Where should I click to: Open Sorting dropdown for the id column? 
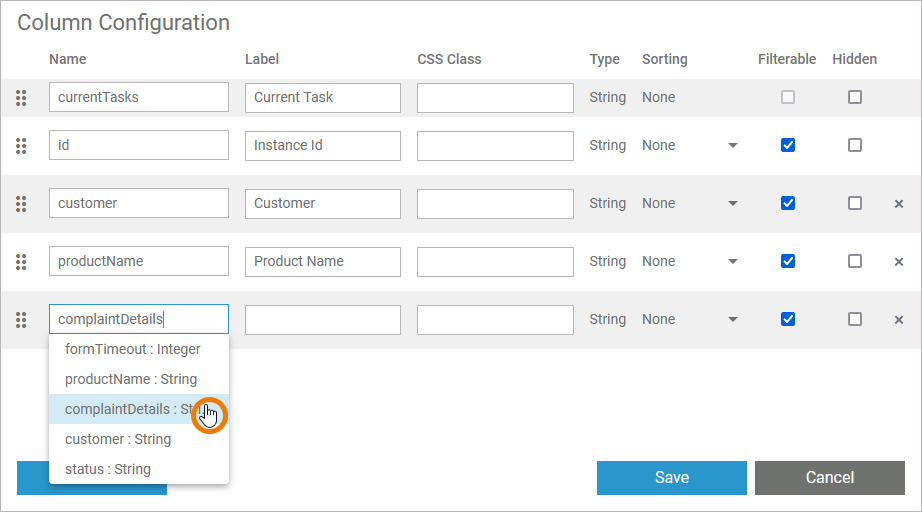(x=732, y=146)
